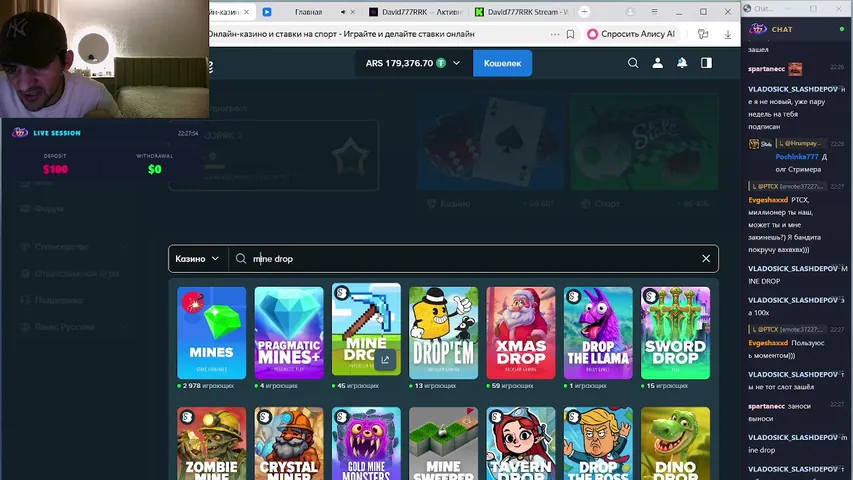Expand the ARS balance currency dropdown
This screenshot has height=480, width=853.
click(456, 63)
